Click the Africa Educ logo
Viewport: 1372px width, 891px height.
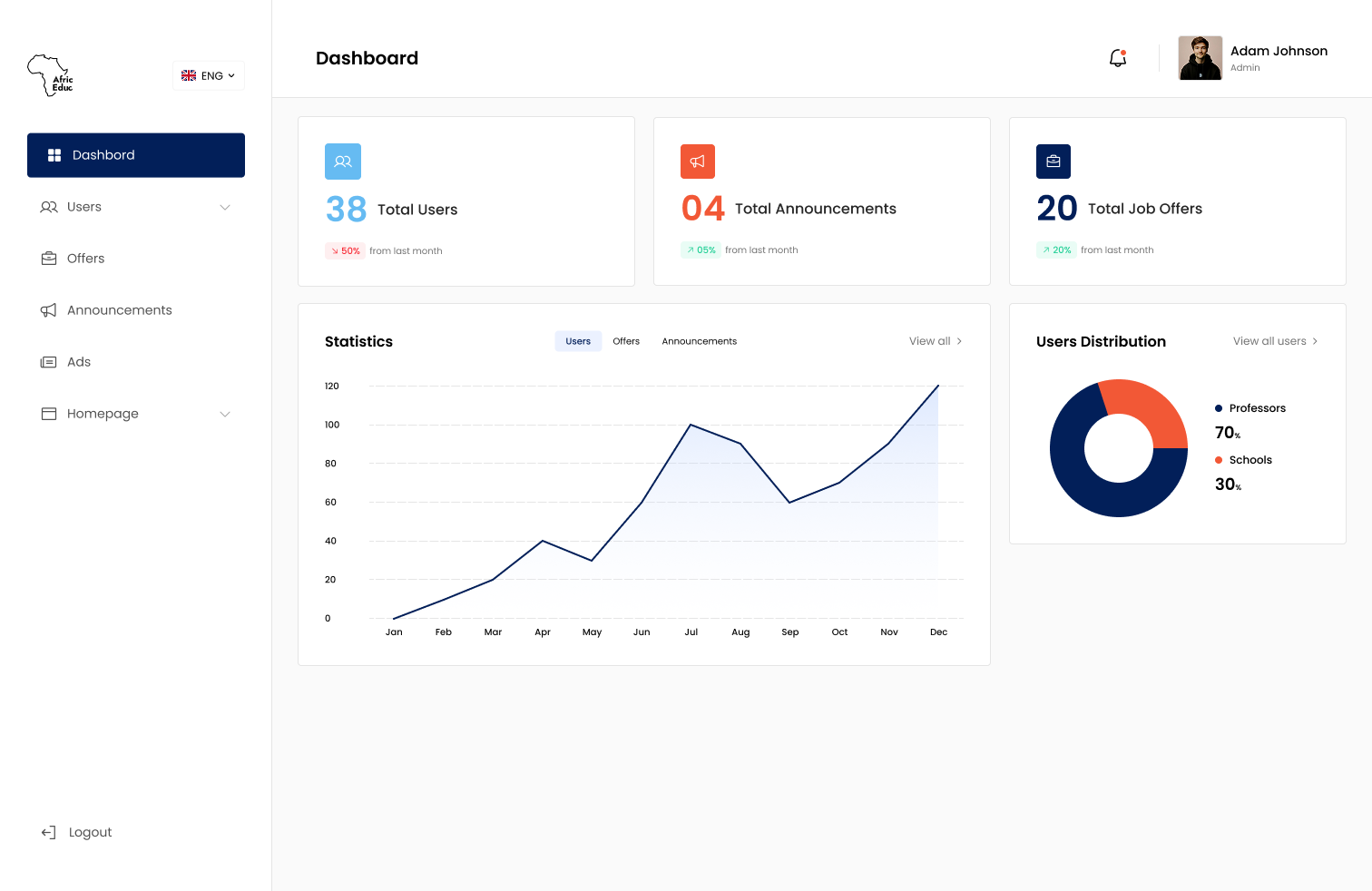[x=50, y=75]
